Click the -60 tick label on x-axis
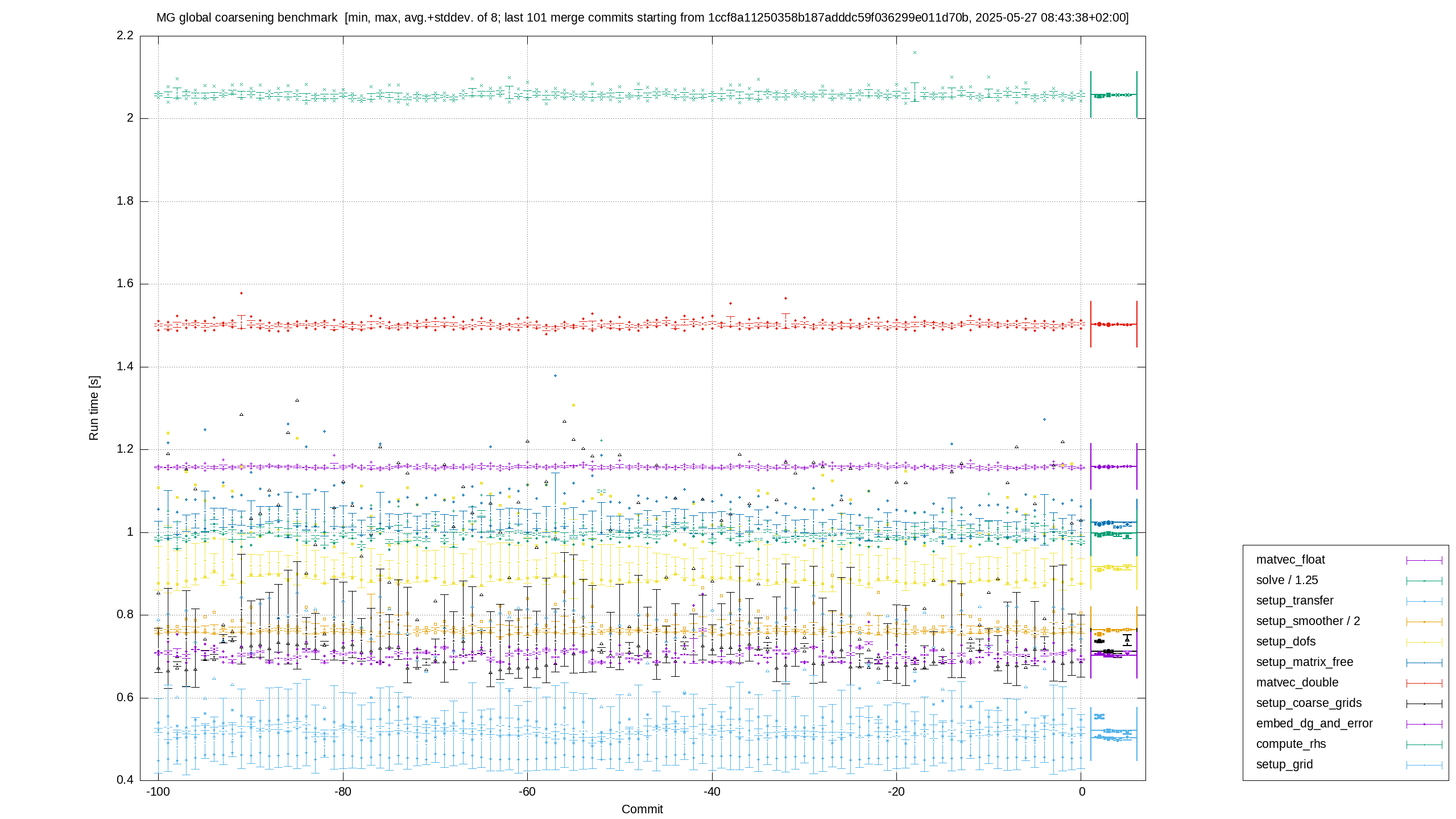 pos(527,792)
